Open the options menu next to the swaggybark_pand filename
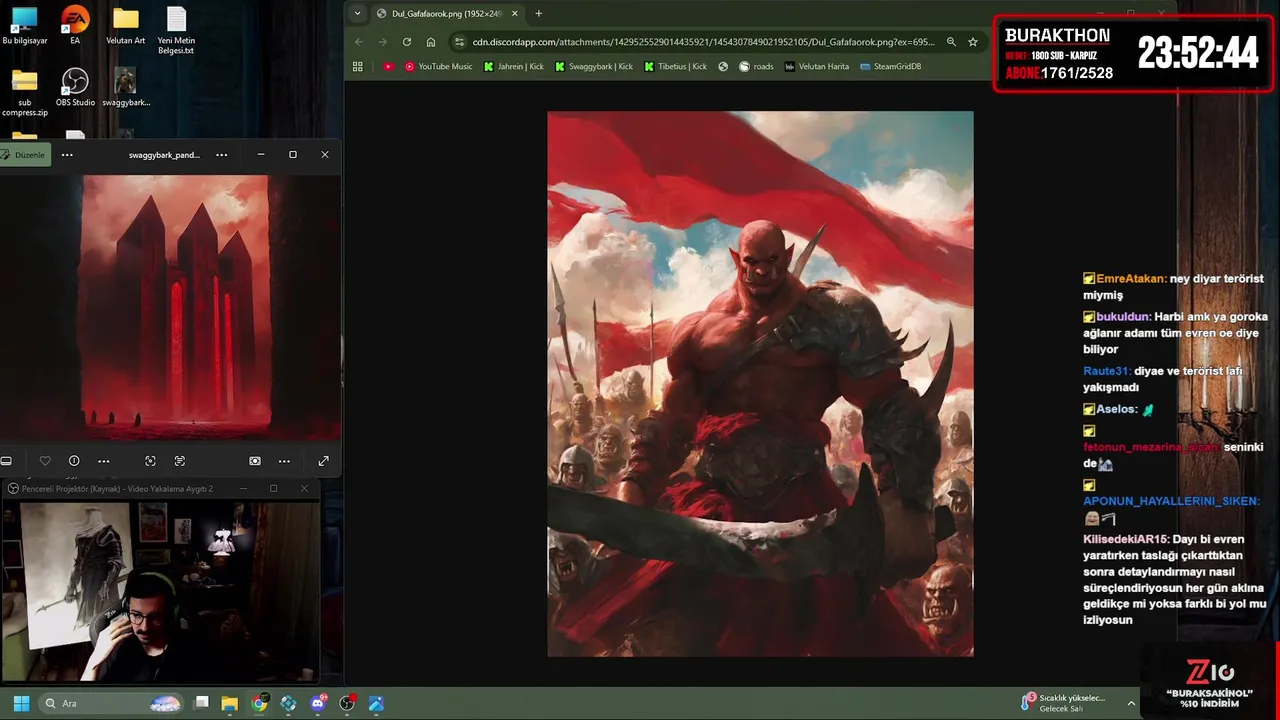The height and width of the screenshot is (720, 1280). click(221, 155)
